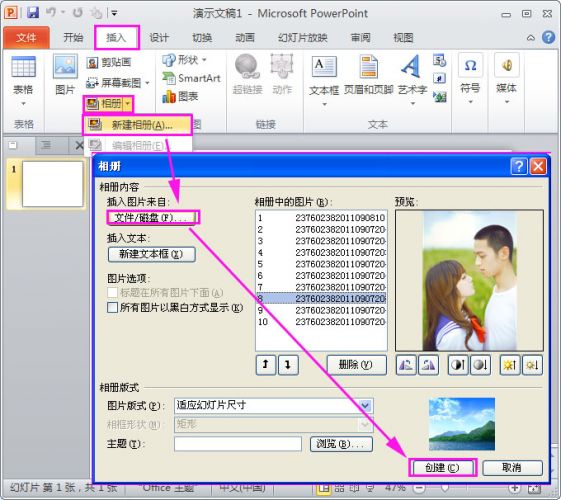Screen dimensions: 561x500
Task: Switch to the 视图 ribbon tab
Action: point(403,37)
